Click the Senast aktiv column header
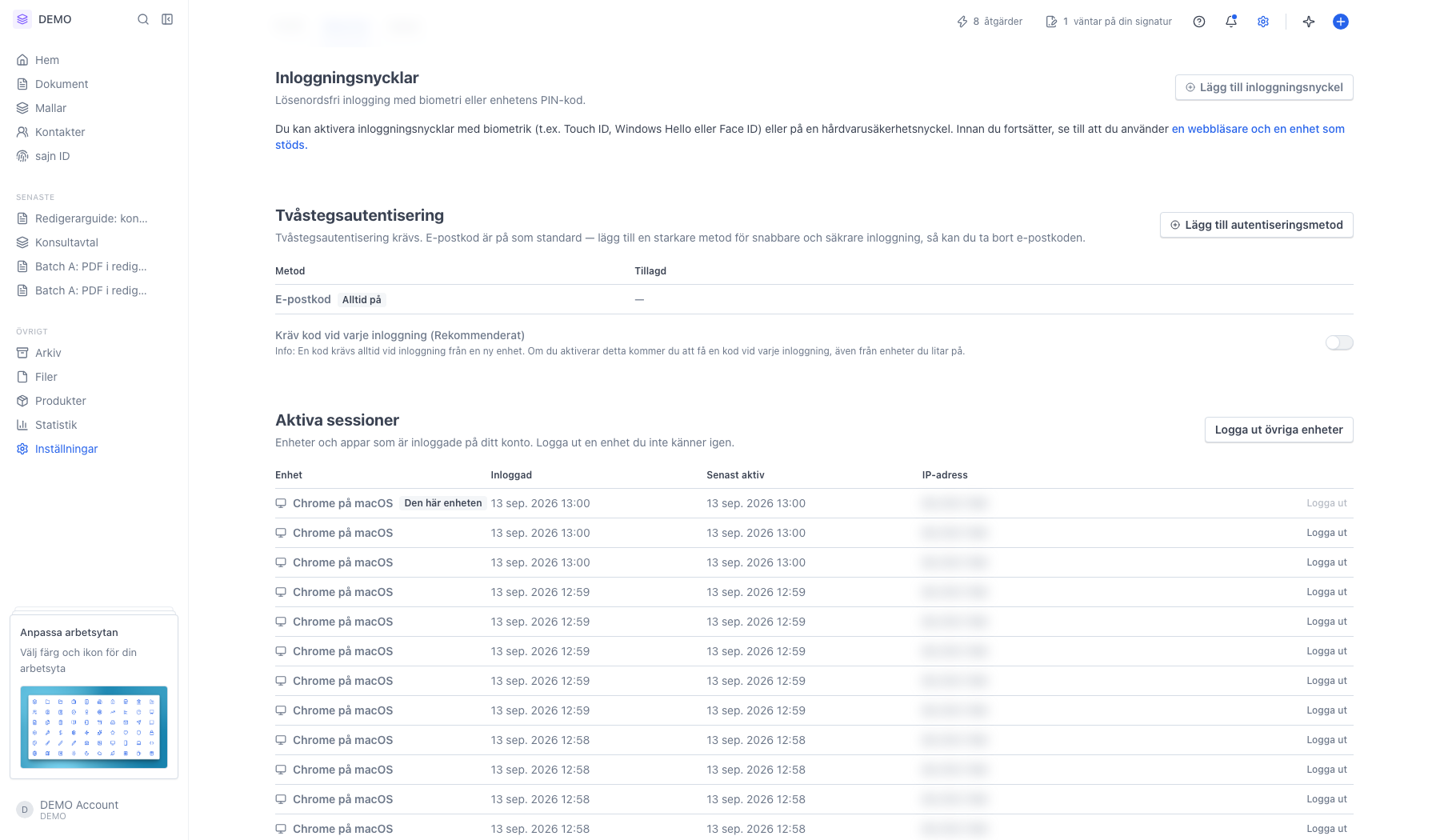 (x=735, y=475)
